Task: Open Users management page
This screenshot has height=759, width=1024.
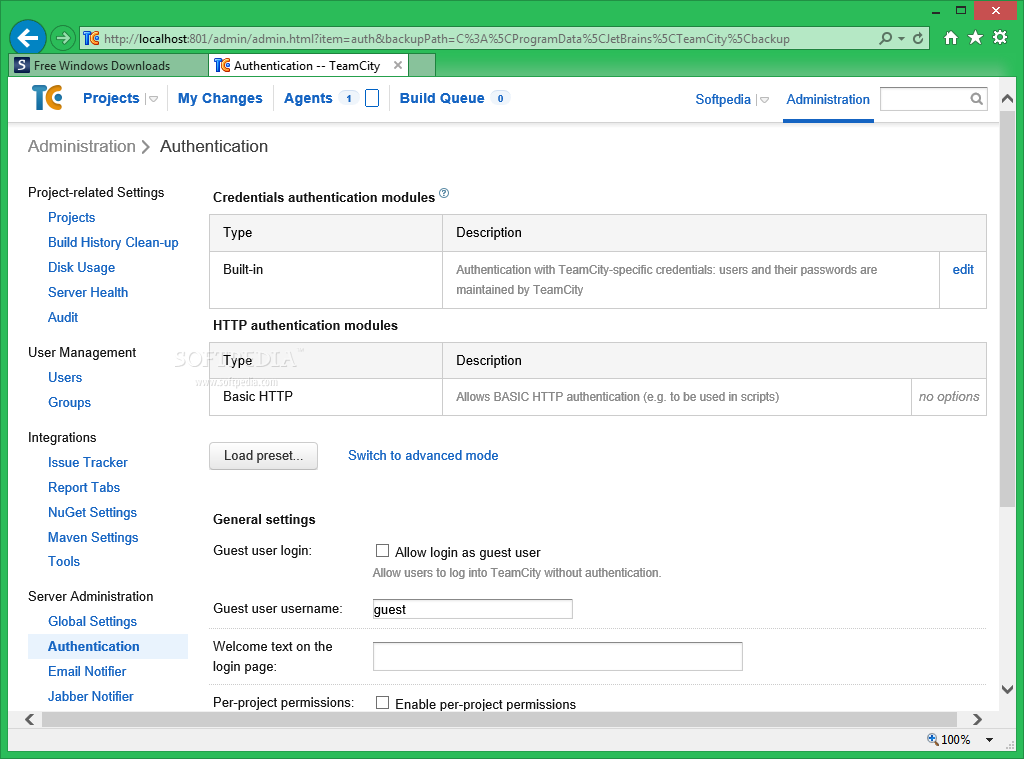Action: click(x=65, y=378)
